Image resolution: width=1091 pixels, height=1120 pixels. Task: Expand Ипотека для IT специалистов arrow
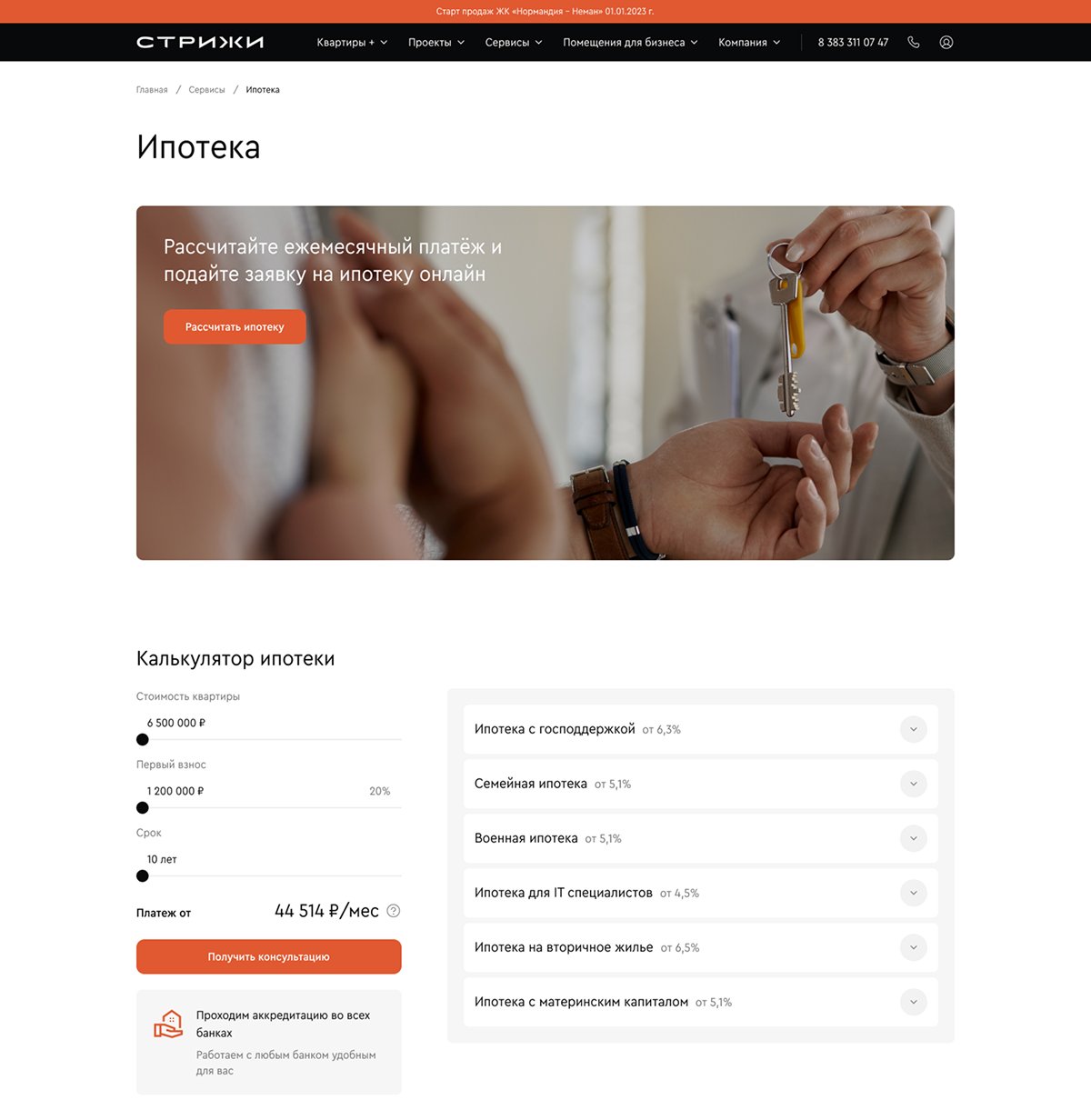(914, 893)
